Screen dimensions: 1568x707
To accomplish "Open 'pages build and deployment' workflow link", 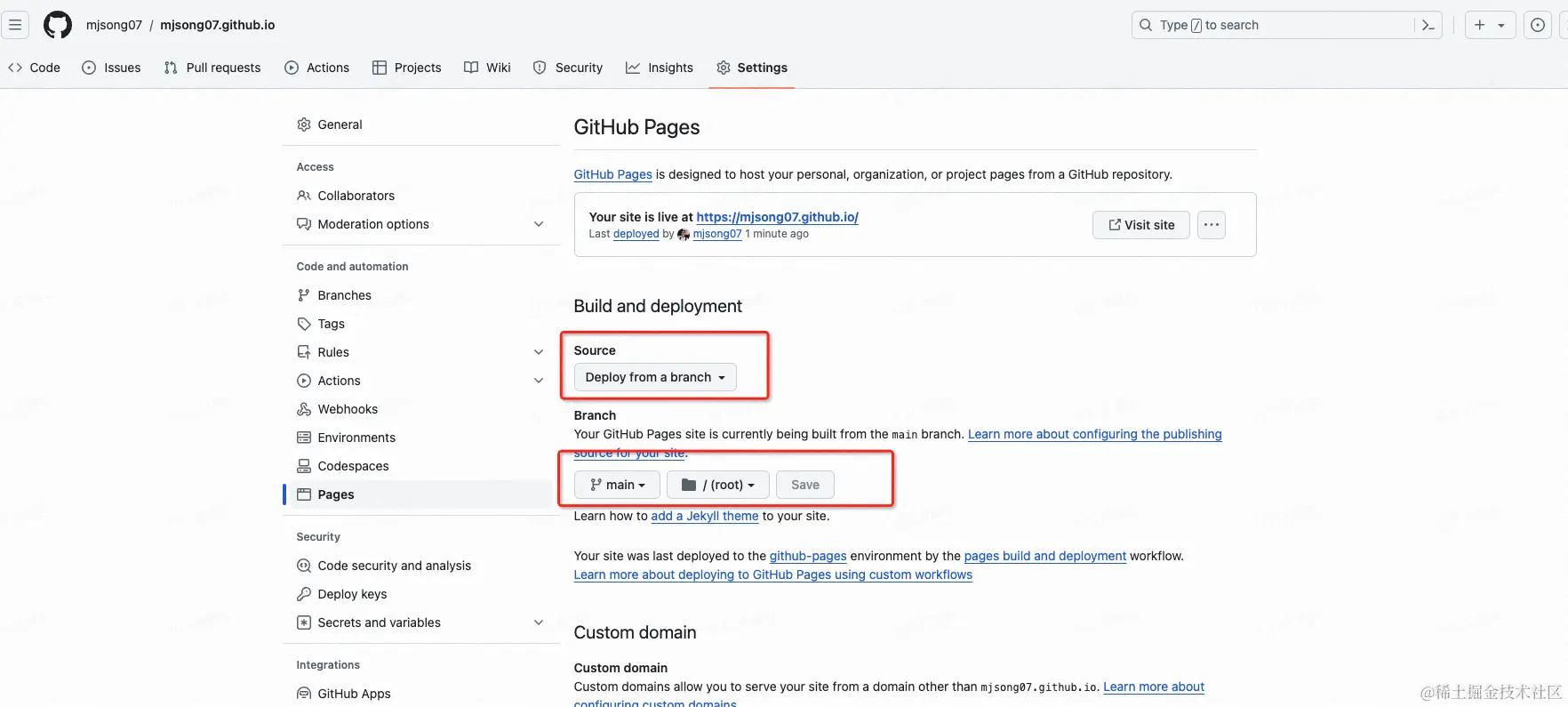I will click(x=1045, y=556).
